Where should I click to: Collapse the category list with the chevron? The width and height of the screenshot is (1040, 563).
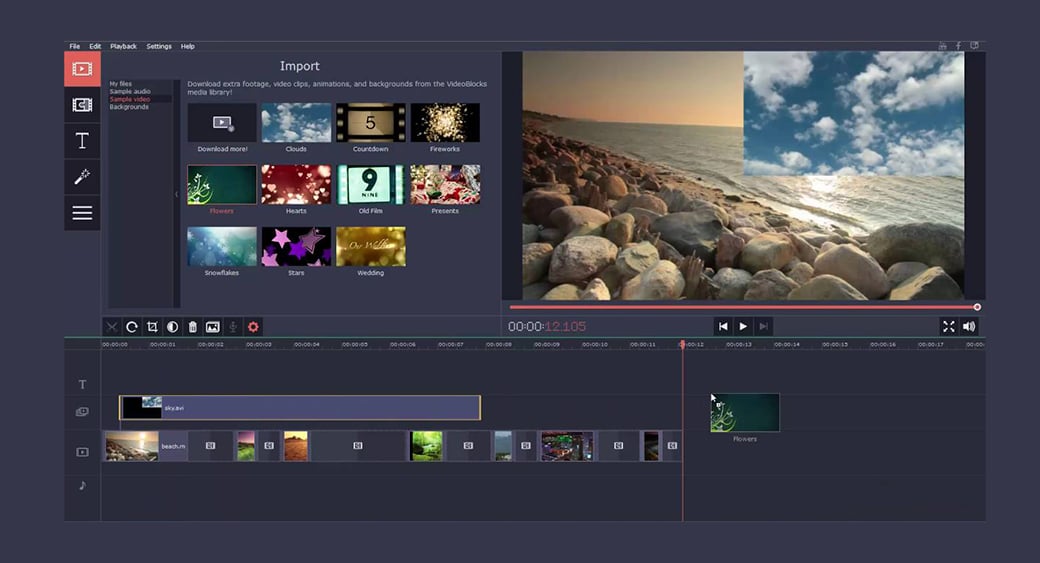(x=177, y=194)
